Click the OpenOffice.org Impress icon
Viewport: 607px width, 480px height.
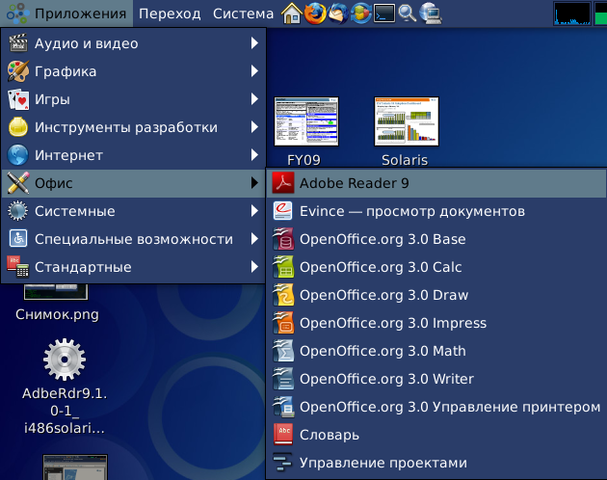point(283,323)
